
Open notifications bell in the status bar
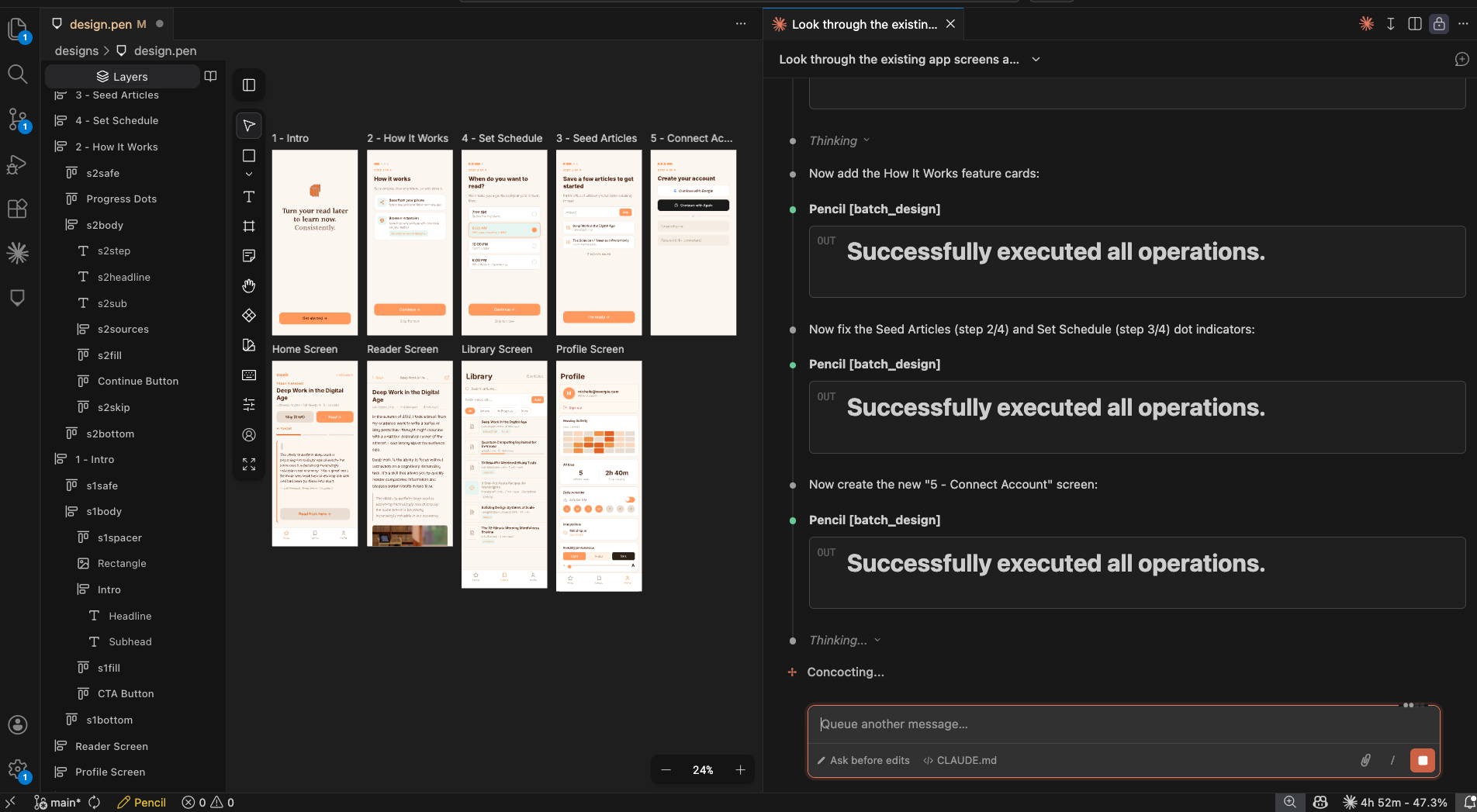tap(1469, 803)
